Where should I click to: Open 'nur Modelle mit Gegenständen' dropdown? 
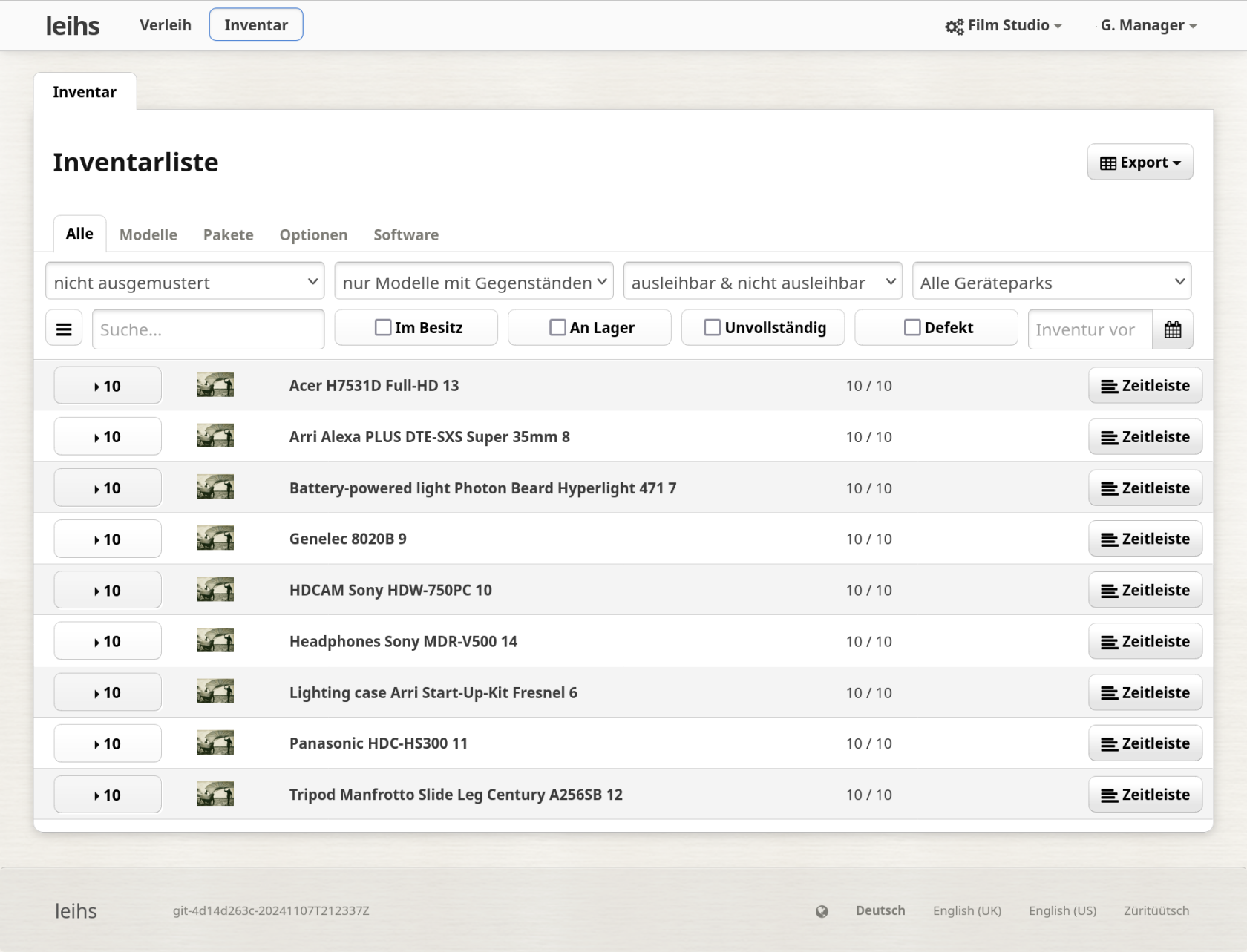[474, 282]
